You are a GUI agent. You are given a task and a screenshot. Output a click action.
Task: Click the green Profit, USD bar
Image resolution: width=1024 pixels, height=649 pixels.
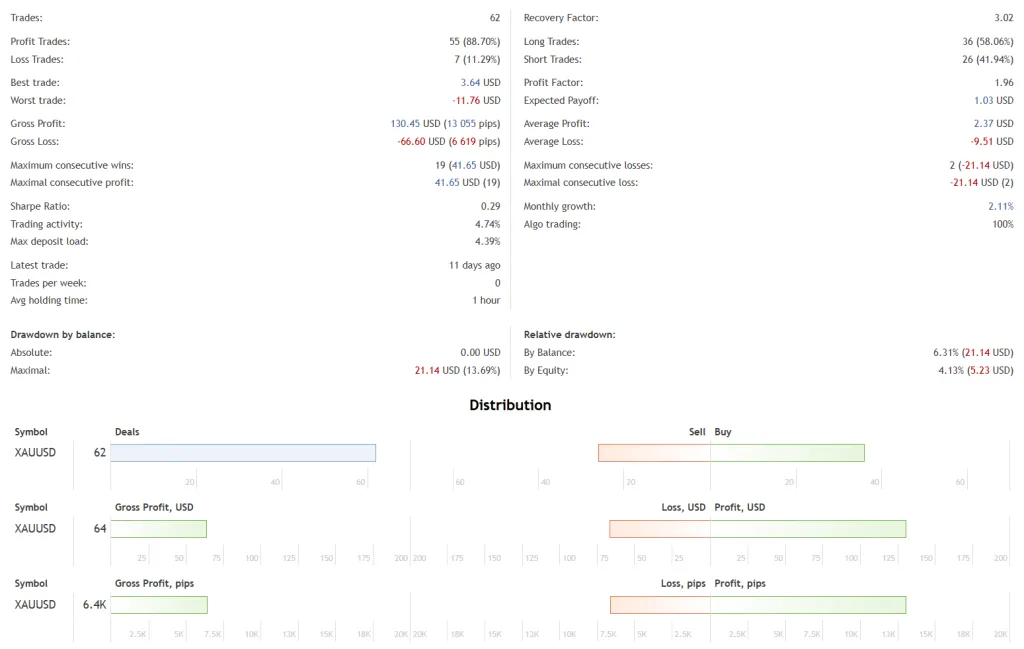coord(808,529)
